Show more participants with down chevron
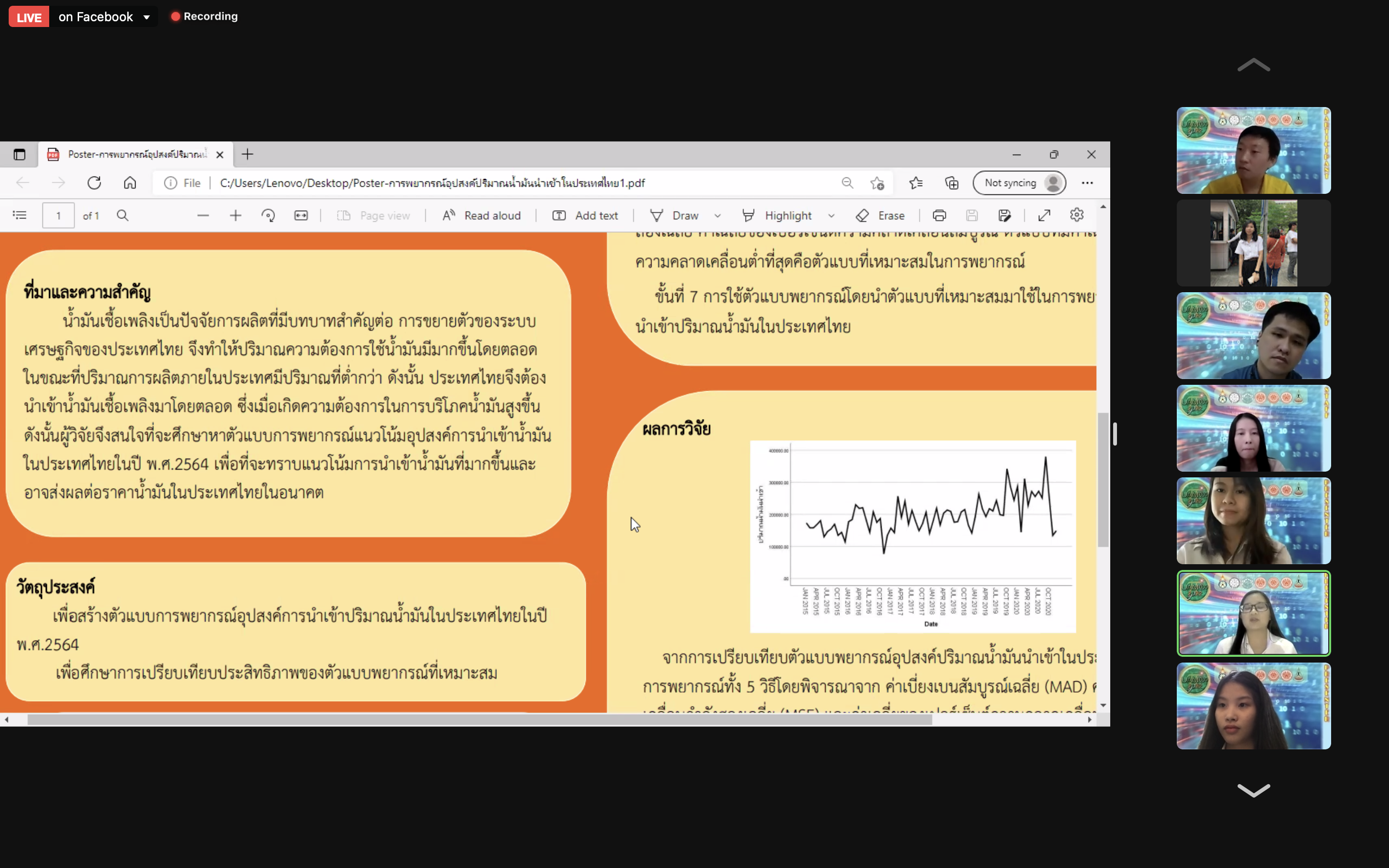 1253,790
